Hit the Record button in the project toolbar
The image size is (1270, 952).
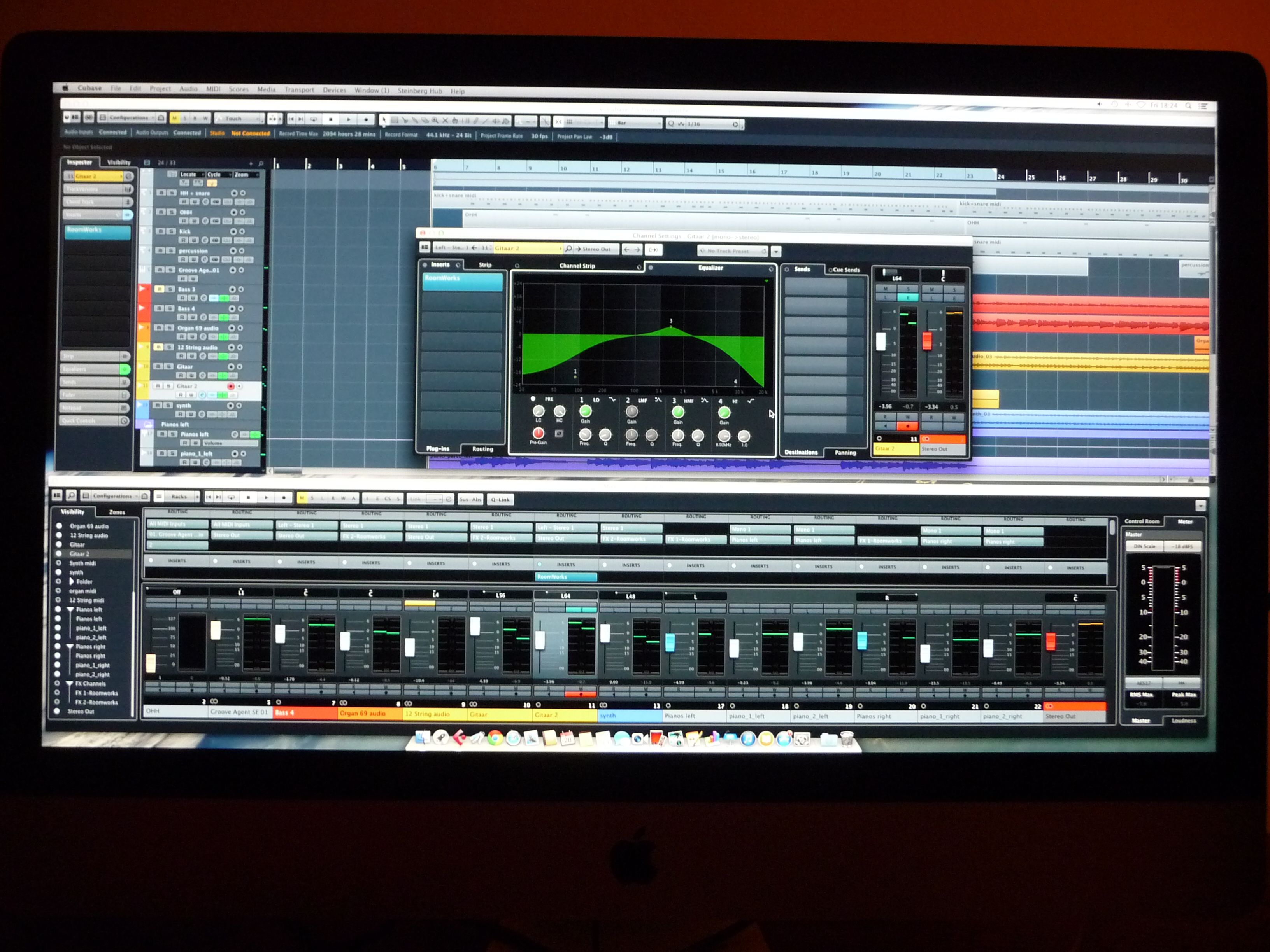click(366, 119)
